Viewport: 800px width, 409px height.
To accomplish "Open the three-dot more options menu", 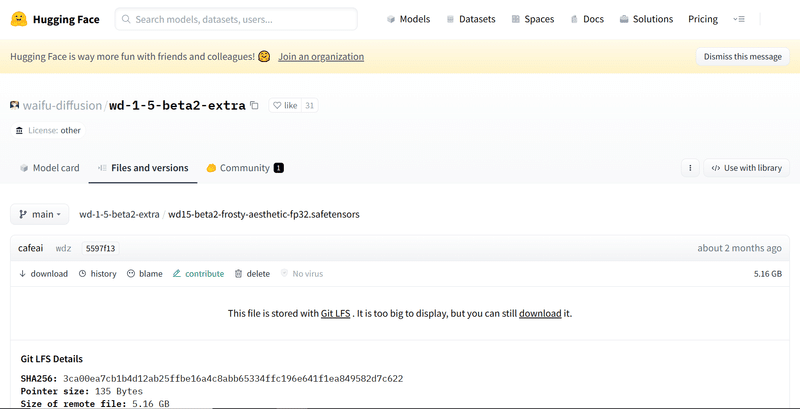I will point(690,168).
